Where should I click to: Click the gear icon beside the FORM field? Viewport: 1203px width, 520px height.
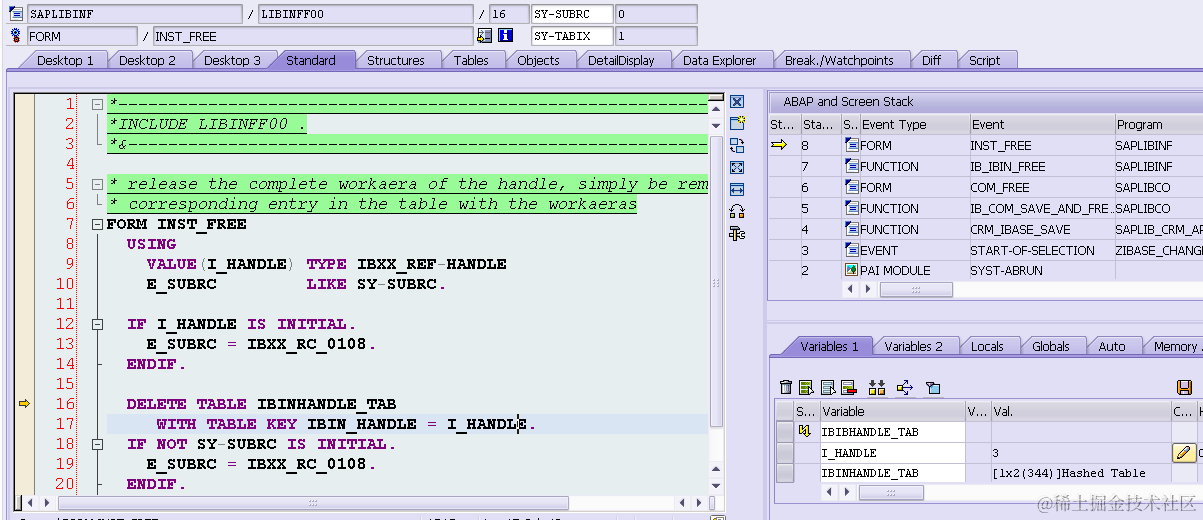[15, 36]
